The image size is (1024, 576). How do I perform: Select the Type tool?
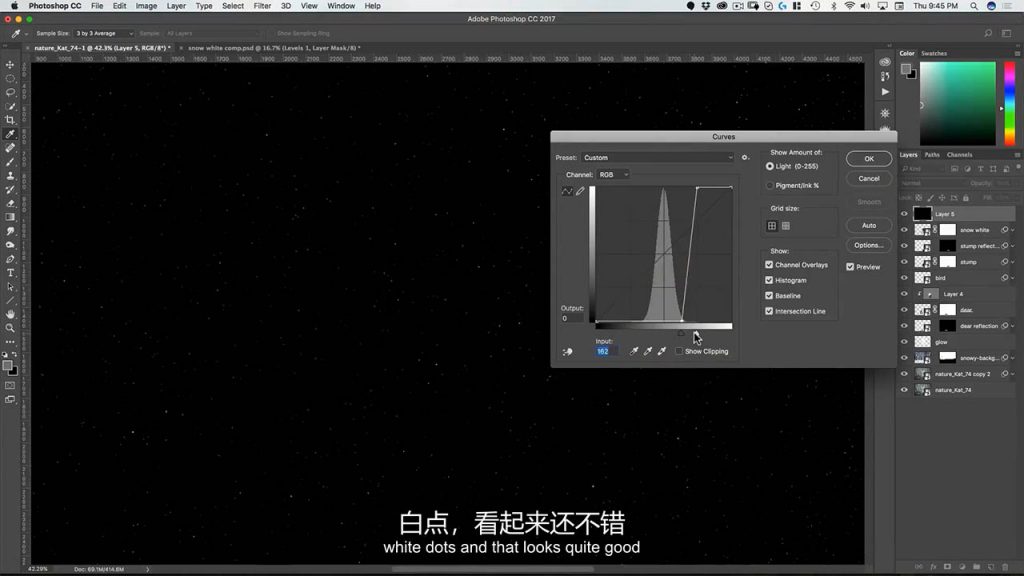click(x=10, y=273)
